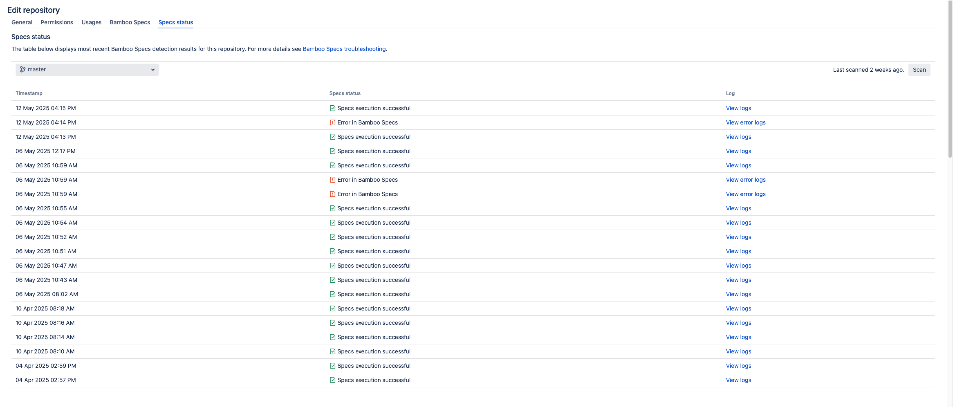View logs for 06 May 10:52 AM
This screenshot has height=407, width=953.
(738, 237)
